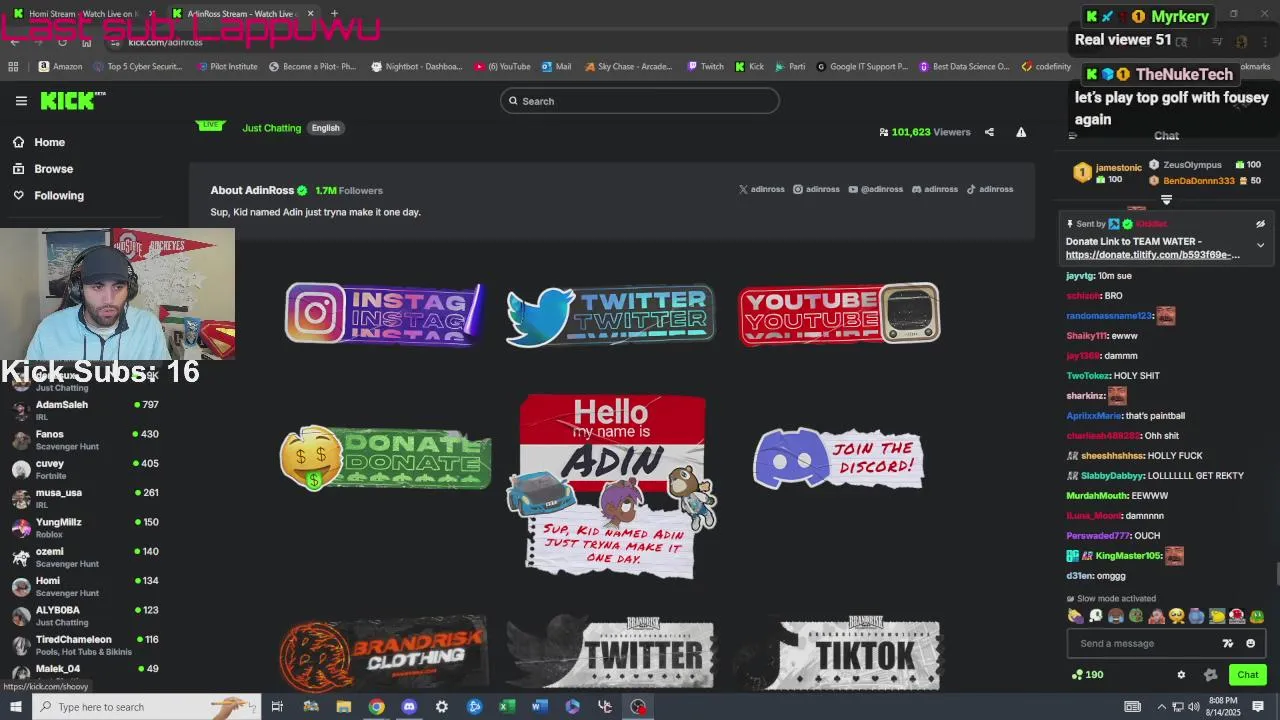
Task: Click the Join the Discord banner
Action: click(838, 459)
